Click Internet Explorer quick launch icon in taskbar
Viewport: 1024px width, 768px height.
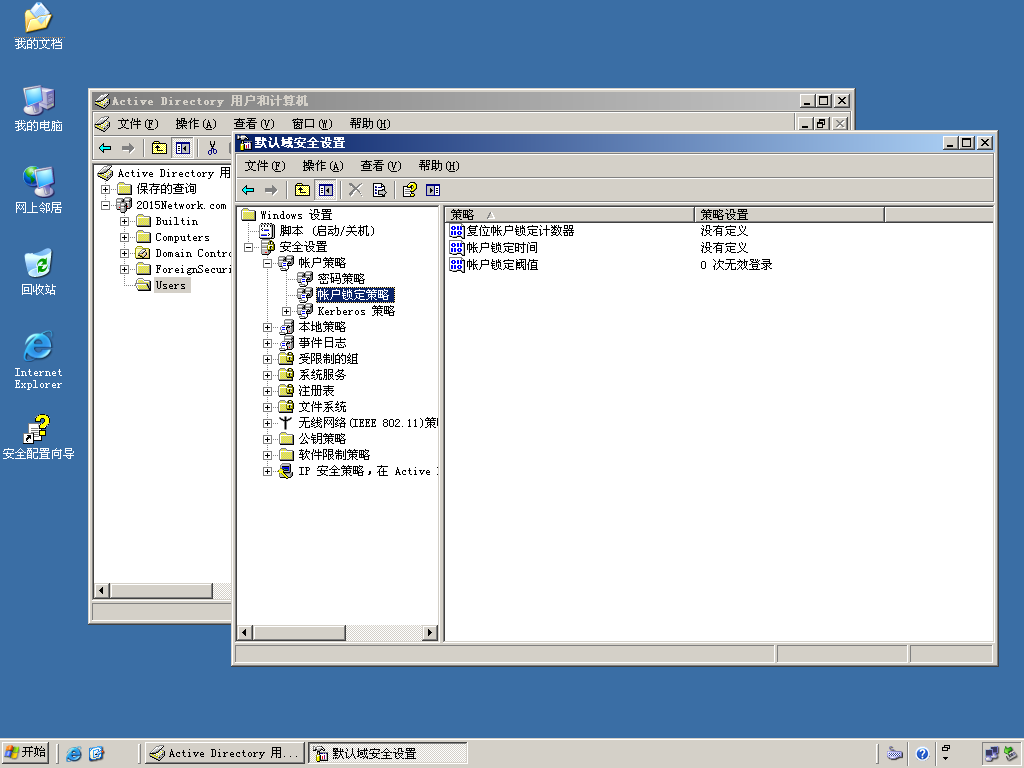tap(74, 754)
